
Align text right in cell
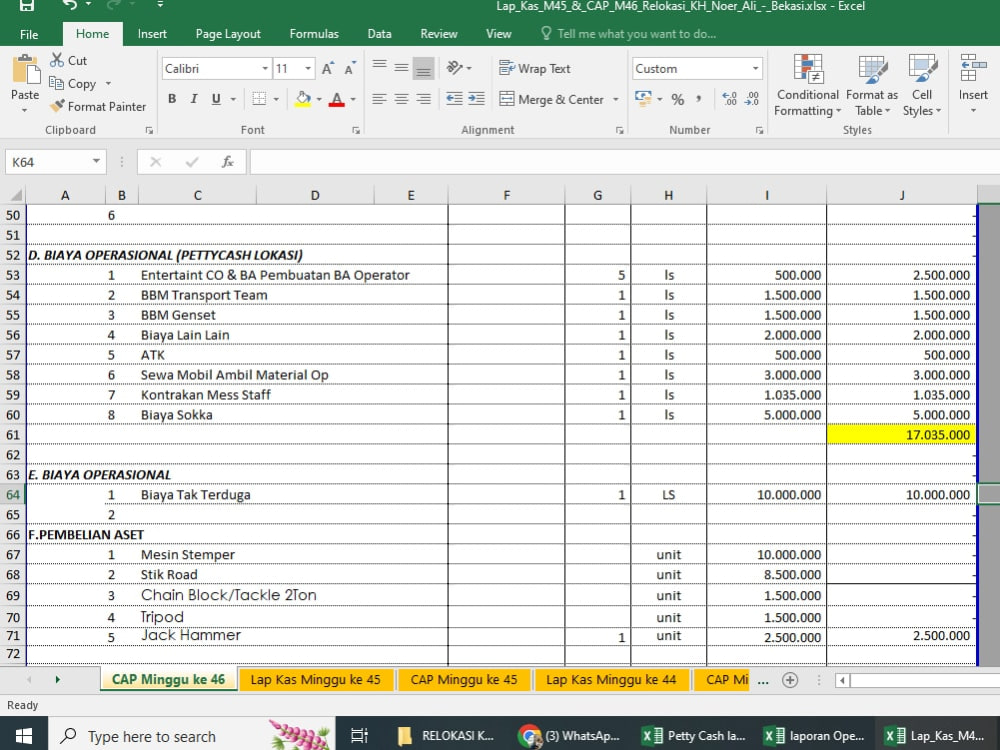click(423, 99)
